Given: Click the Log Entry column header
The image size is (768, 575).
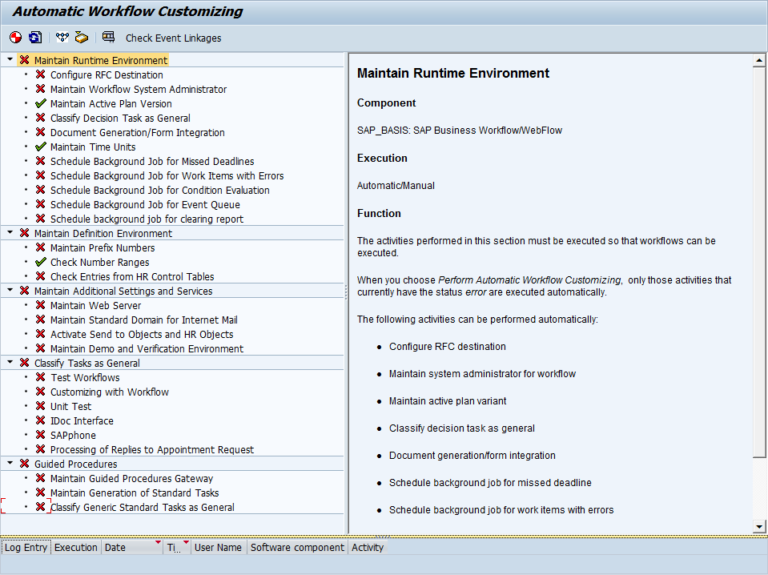Looking at the screenshot, I should [25, 548].
